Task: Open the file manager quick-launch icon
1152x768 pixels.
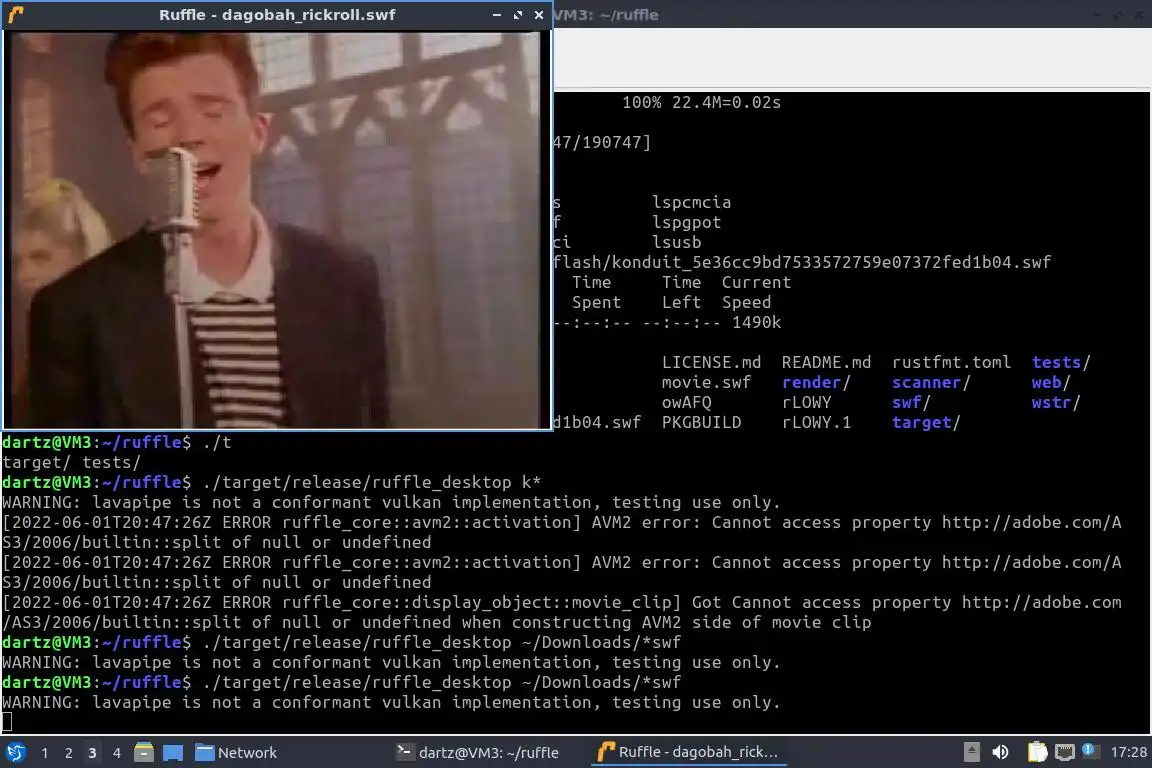Action: [144, 752]
